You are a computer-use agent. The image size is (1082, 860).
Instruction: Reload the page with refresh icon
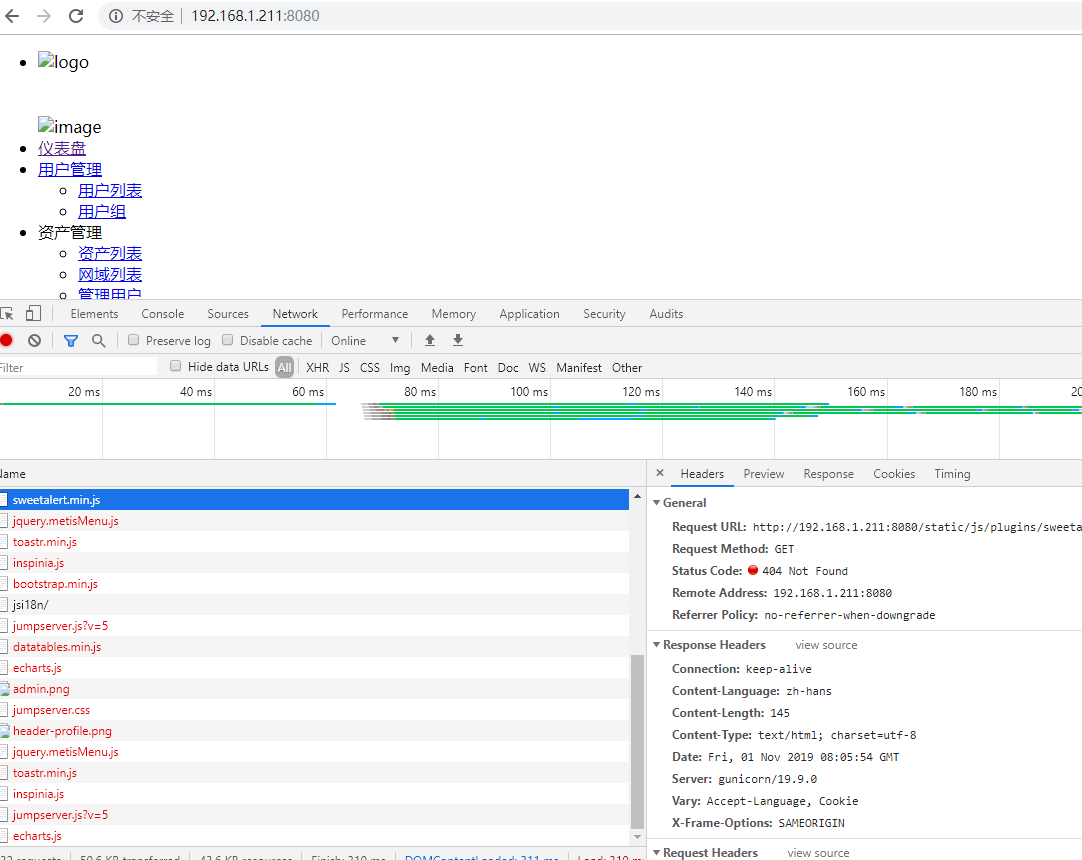pos(76,16)
